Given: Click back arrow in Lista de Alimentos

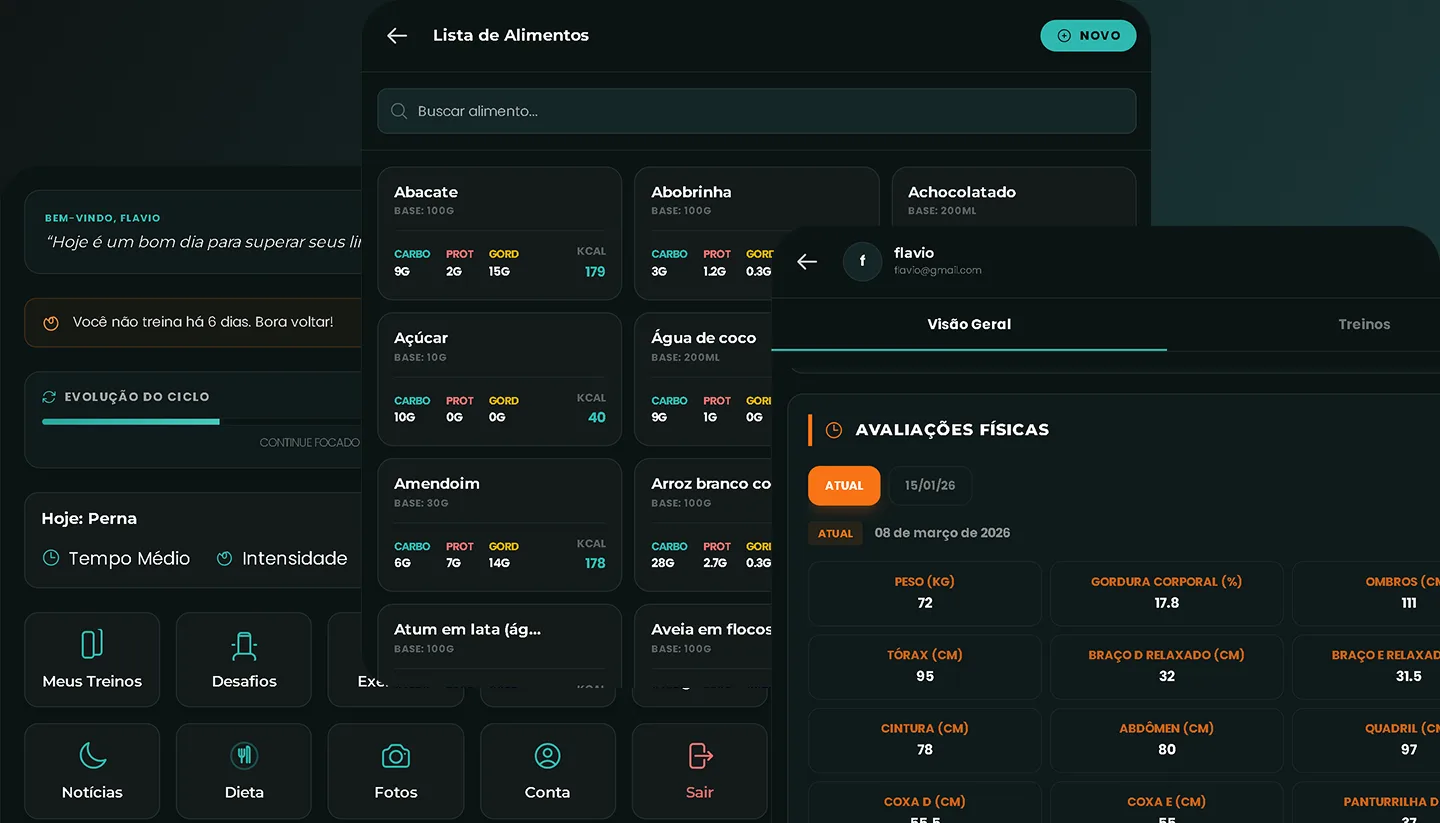Looking at the screenshot, I should [x=397, y=36].
